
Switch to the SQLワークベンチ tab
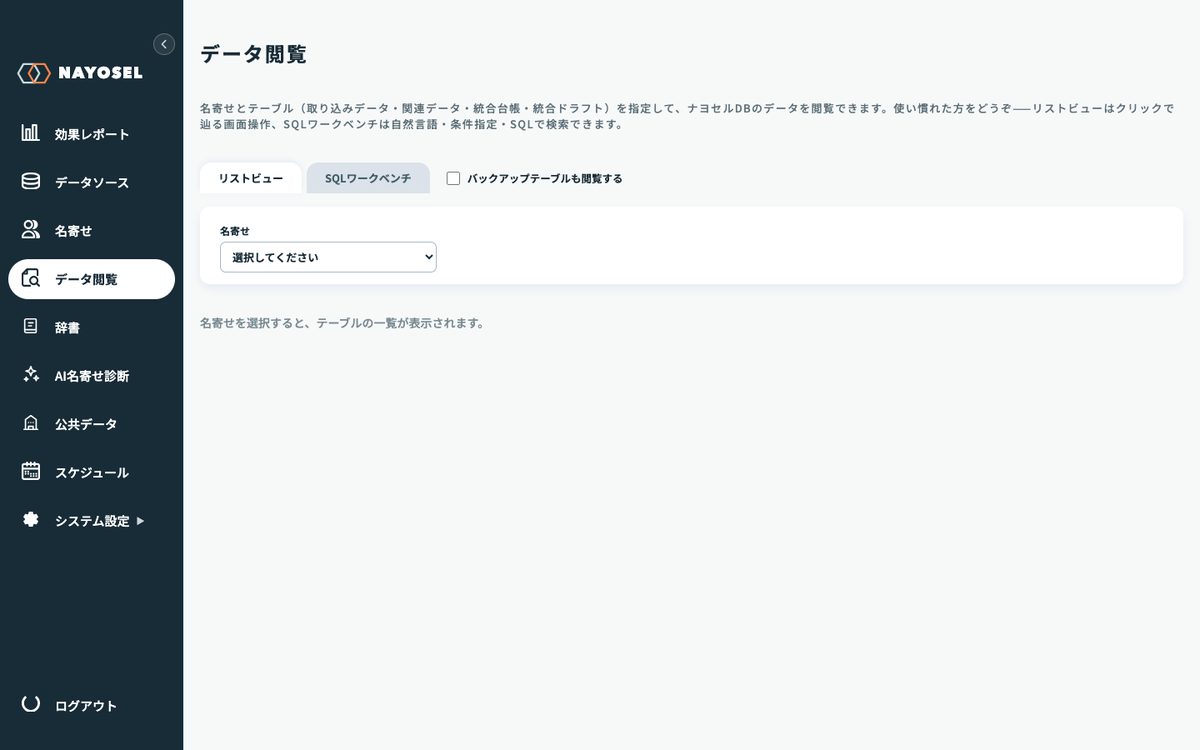pyautogui.click(x=368, y=178)
